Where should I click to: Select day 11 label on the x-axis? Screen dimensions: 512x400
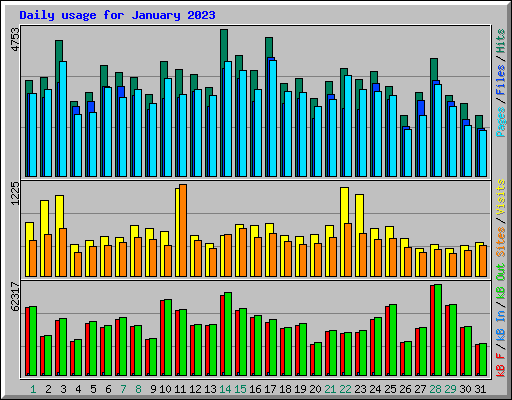(x=180, y=389)
